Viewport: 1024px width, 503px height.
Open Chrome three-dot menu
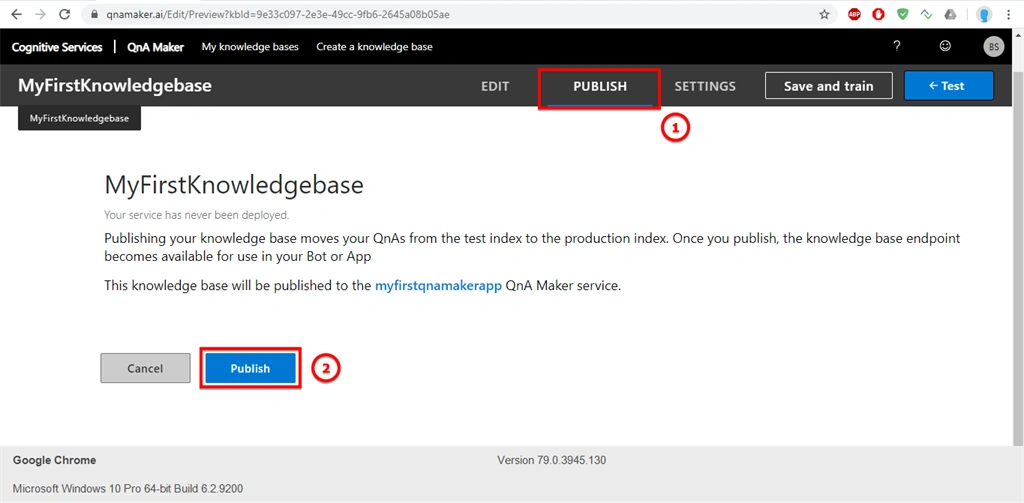point(1010,14)
